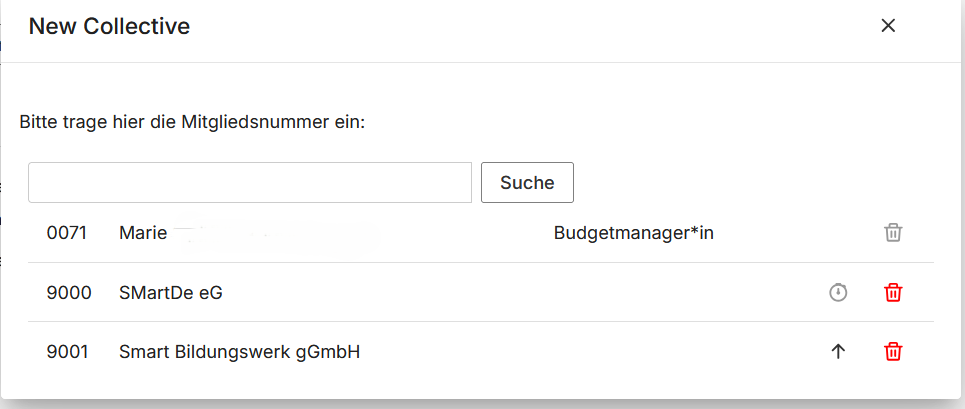Screen dimensions: 965x409
Task: Click the 'Bitte trage hier die Mitgliedsnummer ein' label
Action: click(193, 122)
